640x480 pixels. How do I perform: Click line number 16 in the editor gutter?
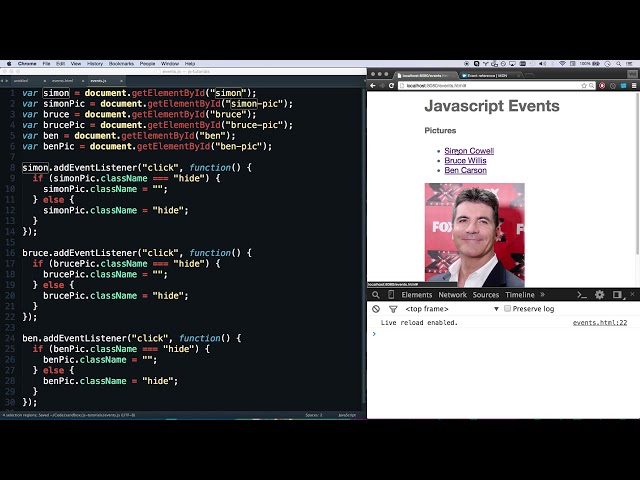[10, 253]
